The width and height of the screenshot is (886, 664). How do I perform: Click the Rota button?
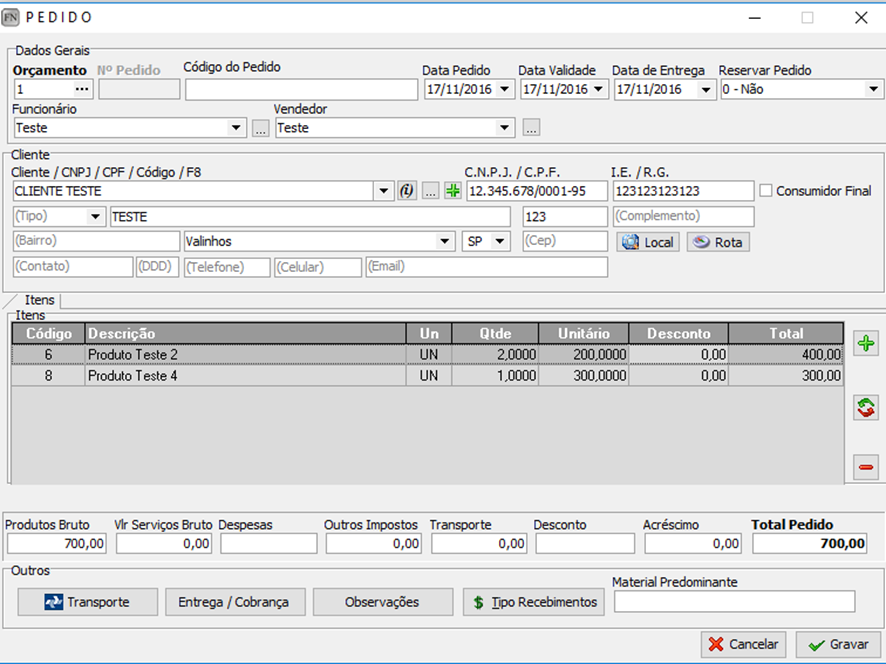pyautogui.click(x=718, y=242)
